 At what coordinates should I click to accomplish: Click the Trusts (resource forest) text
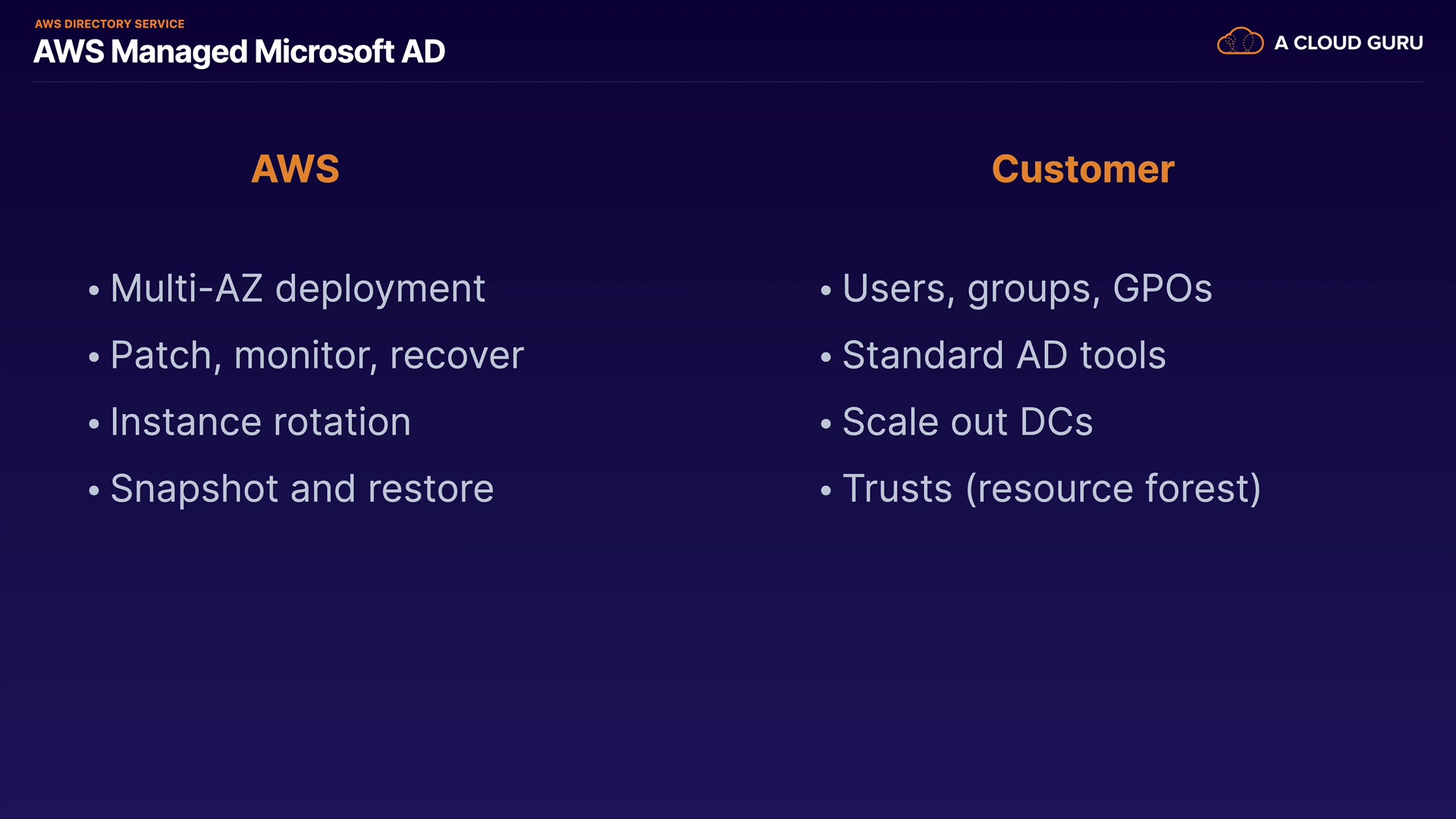point(1052,489)
